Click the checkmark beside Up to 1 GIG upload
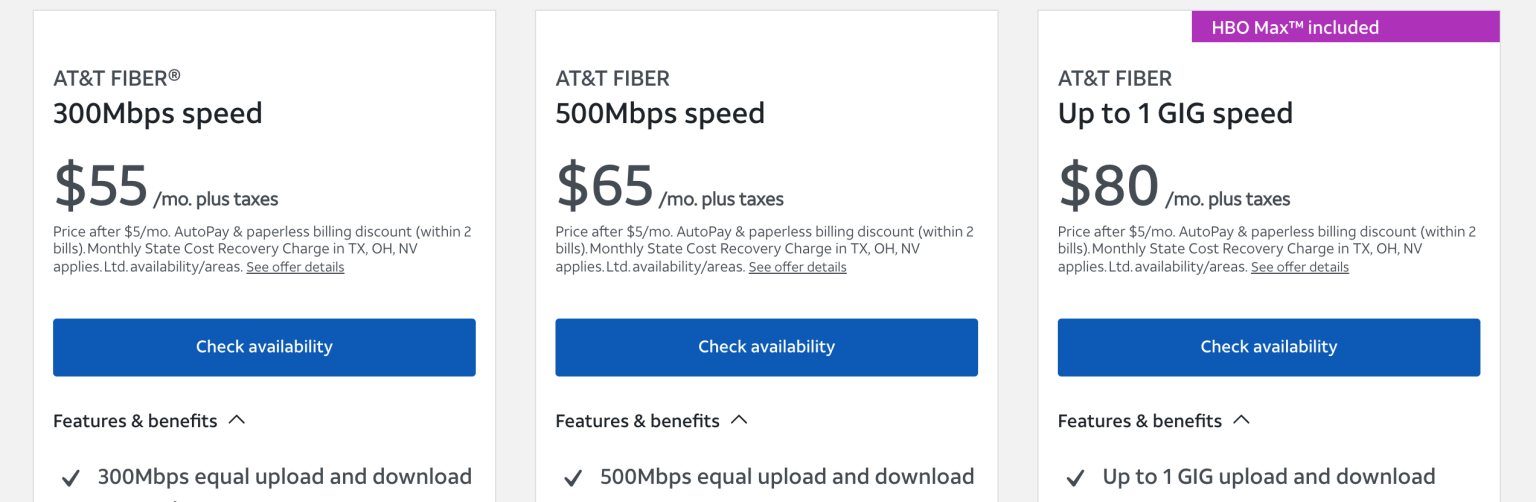This screenshot has width=1536, height=502. [x=1075, y=479]
